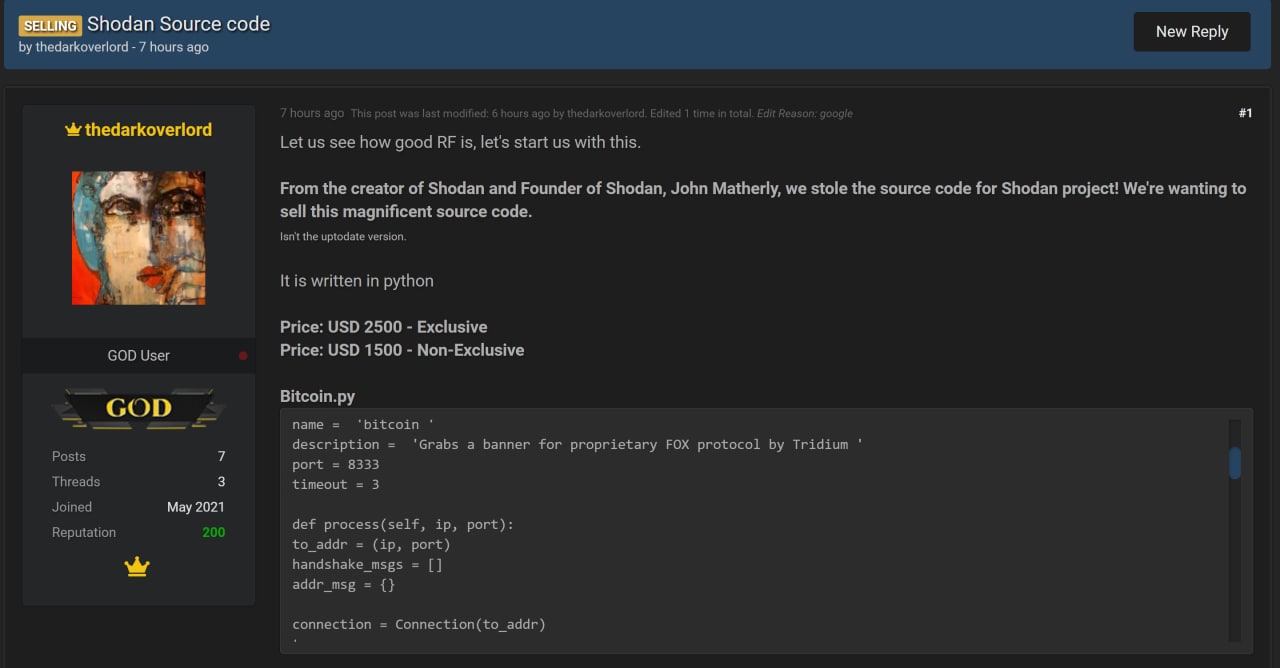The image size is (1280, 668).
Task: Click the Bitcoin.py heading
Action: [x=317, y=397]
